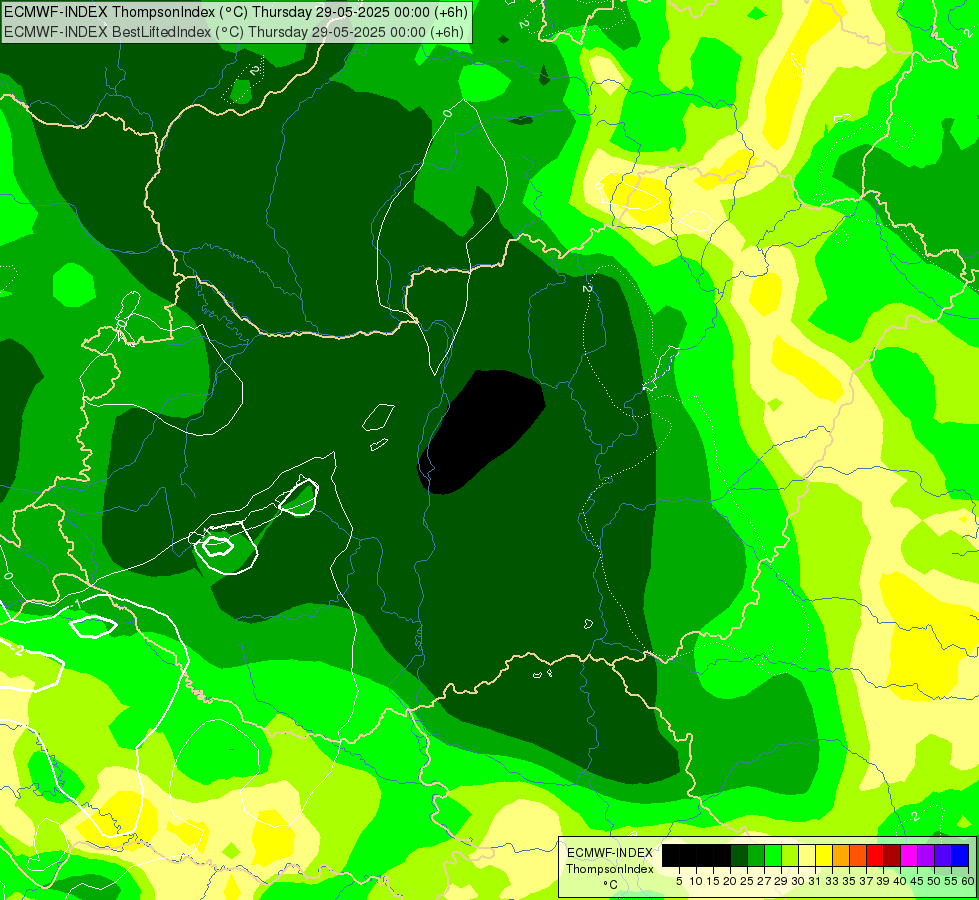Click the BestLiftedIndex header line at top
The width and height of the screenshot is (979, 900).
[x=234, y=32]
